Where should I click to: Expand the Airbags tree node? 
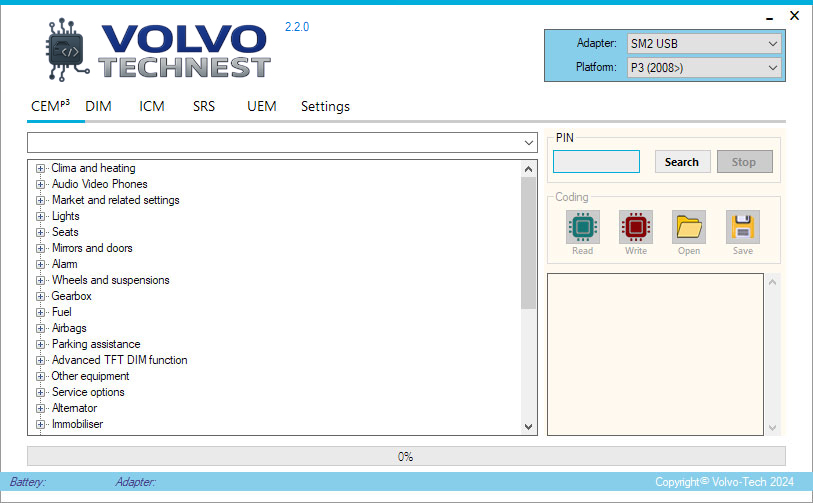click(x=40, y=329)
